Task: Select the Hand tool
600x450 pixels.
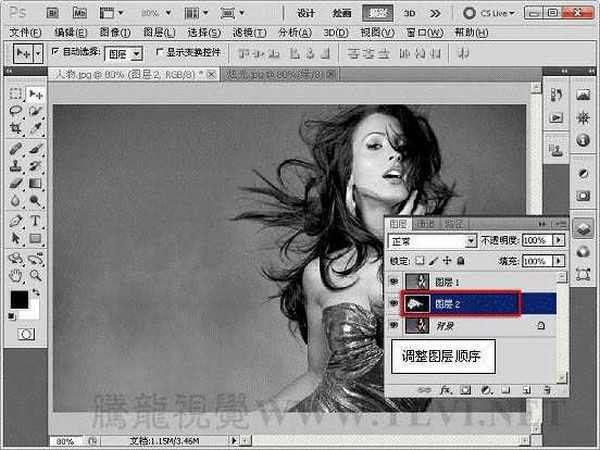Action: coord(16,274)
